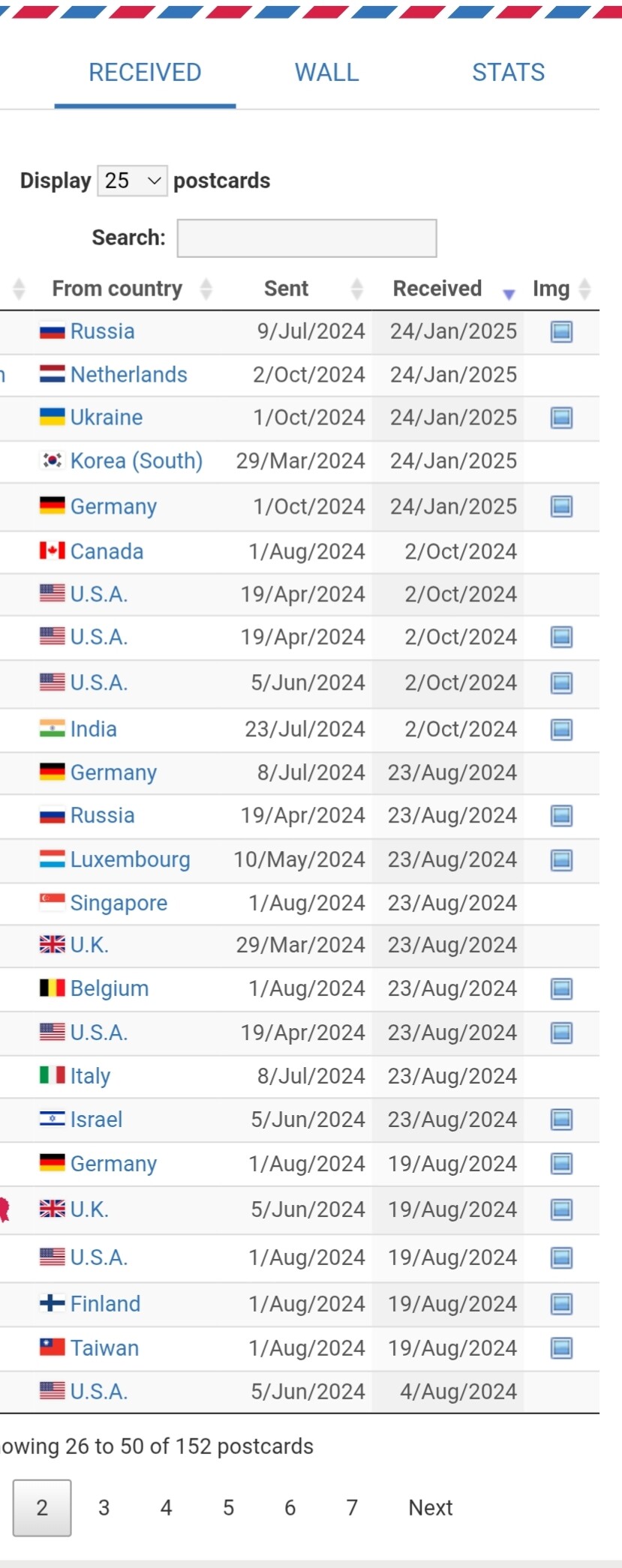The width and height of the screenshot is (622, 1568).
Task: Open image icon for India postcard
Action: coord(561,729)
